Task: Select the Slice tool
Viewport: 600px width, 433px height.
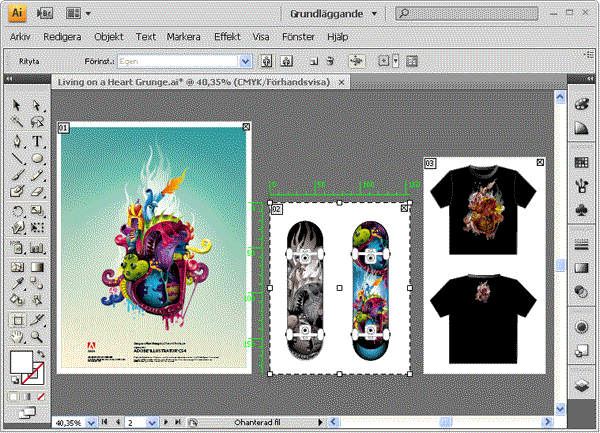Action: point(37,320)
